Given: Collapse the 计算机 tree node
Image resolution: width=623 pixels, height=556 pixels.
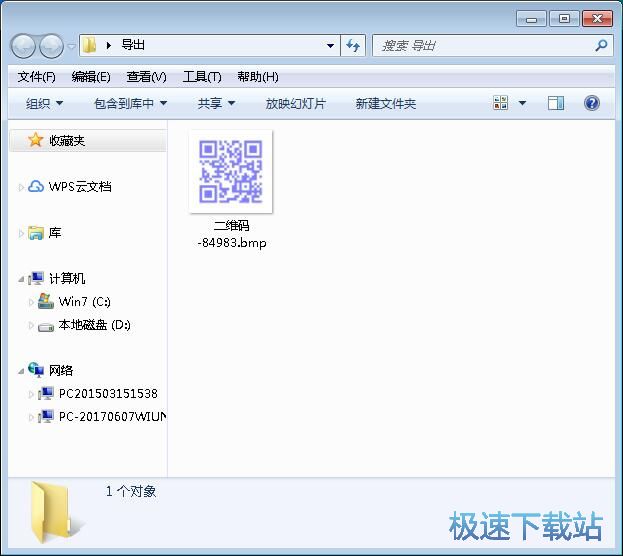Looking at the screenshot, I should (21, 279).
